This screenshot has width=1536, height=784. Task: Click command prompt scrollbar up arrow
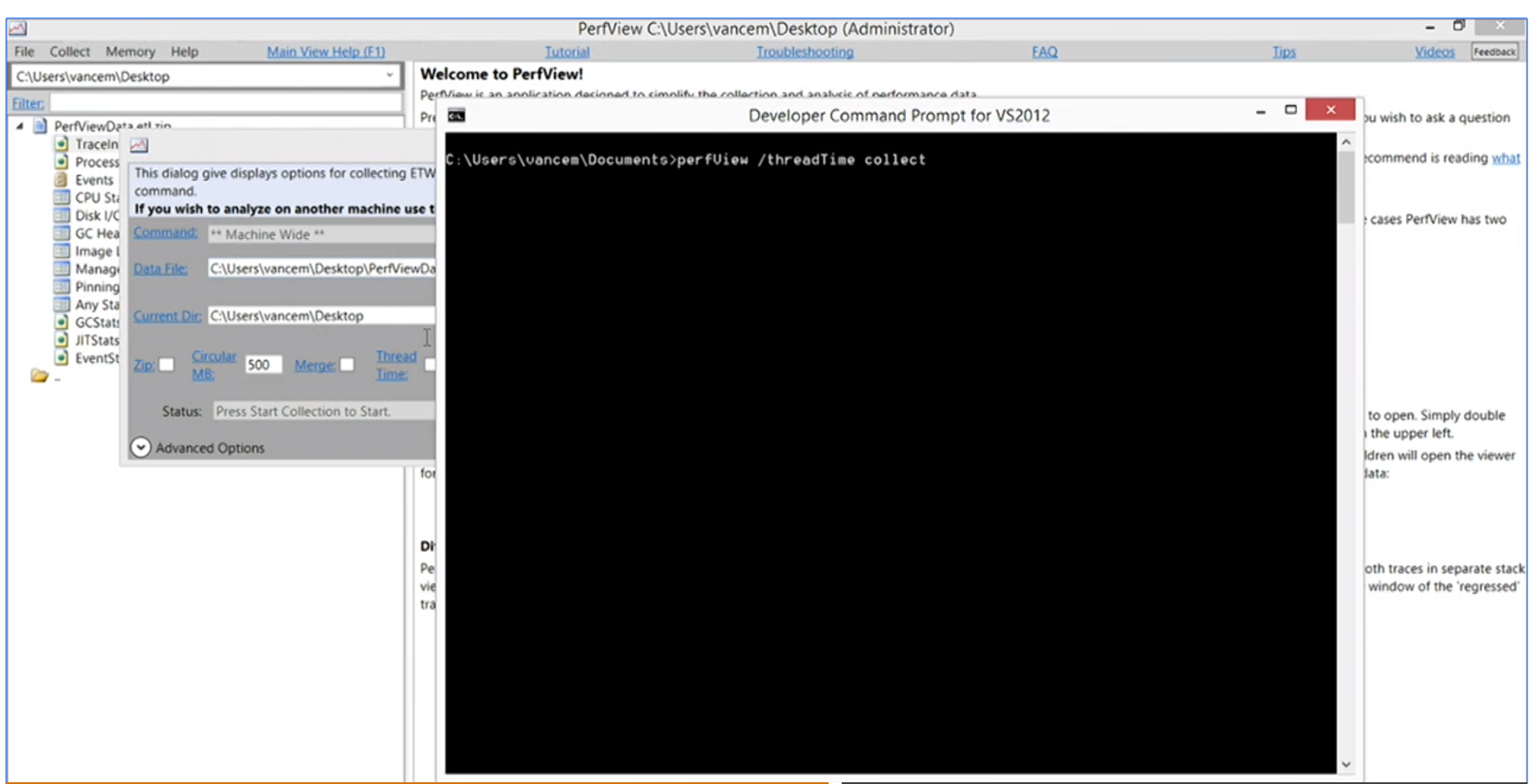[x=1345, y=141]
